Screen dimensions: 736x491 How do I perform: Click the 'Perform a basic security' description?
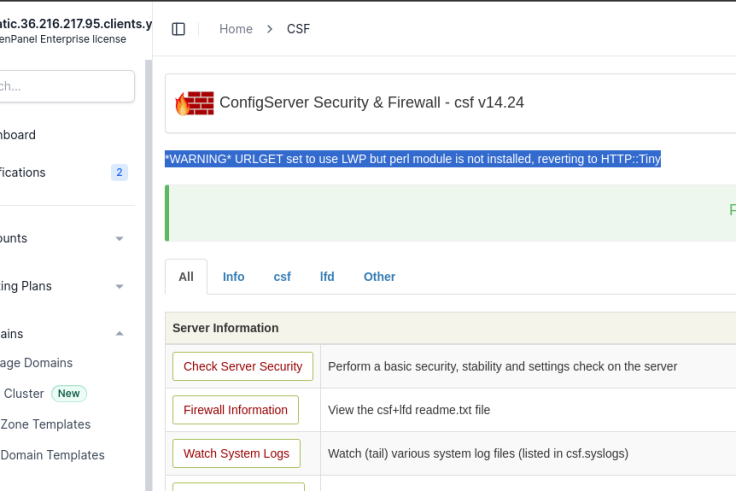(x=502, y=366)
